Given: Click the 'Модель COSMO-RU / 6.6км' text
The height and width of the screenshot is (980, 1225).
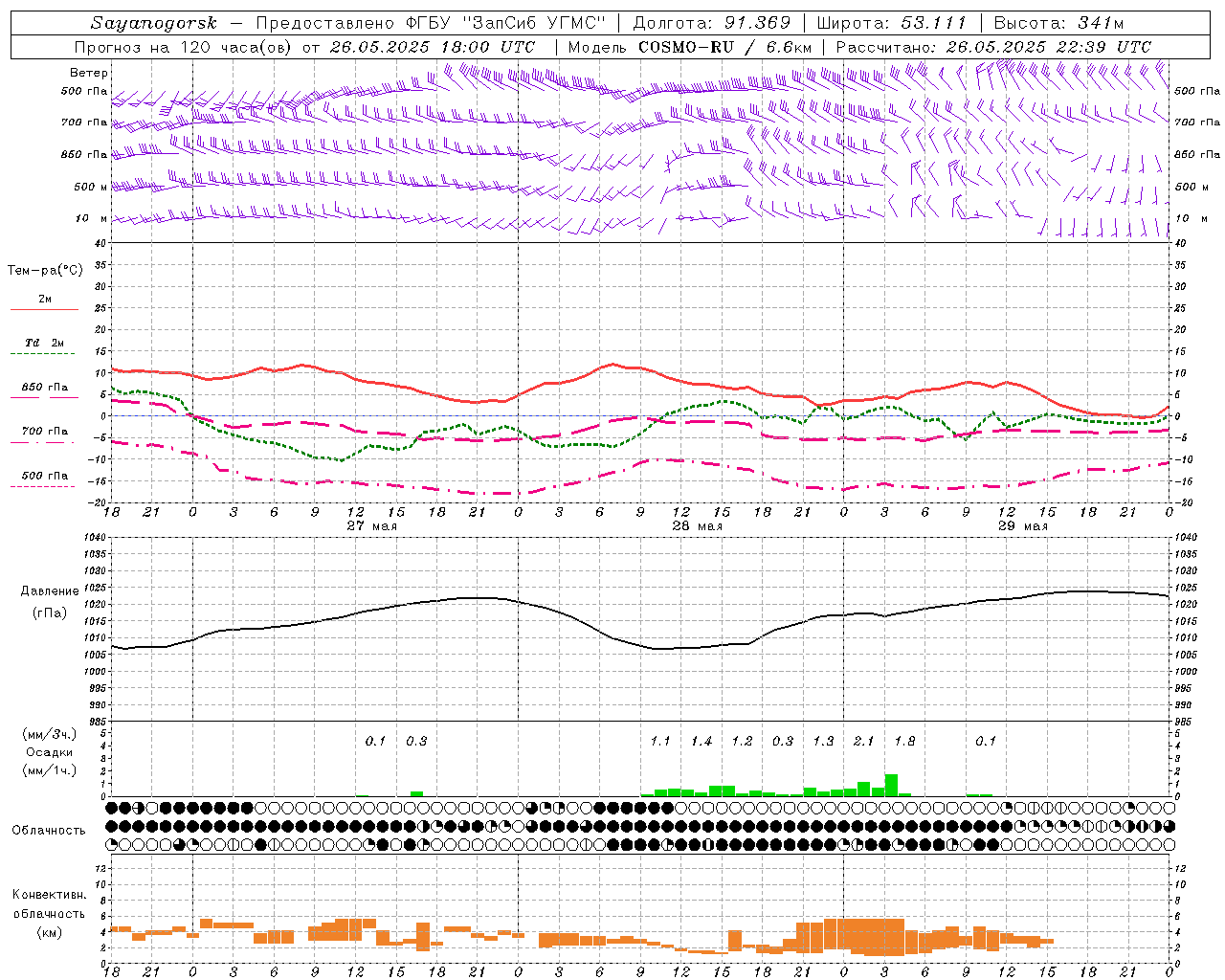Looking at the screenshot, I should tap(690, 47).
